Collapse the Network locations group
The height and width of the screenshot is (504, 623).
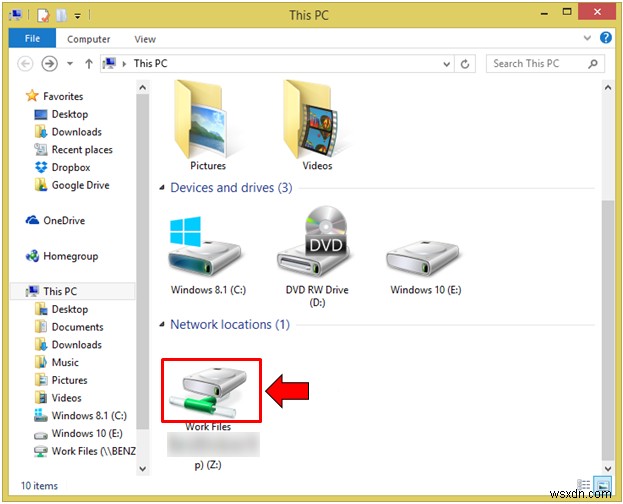(x=162, y=325)
